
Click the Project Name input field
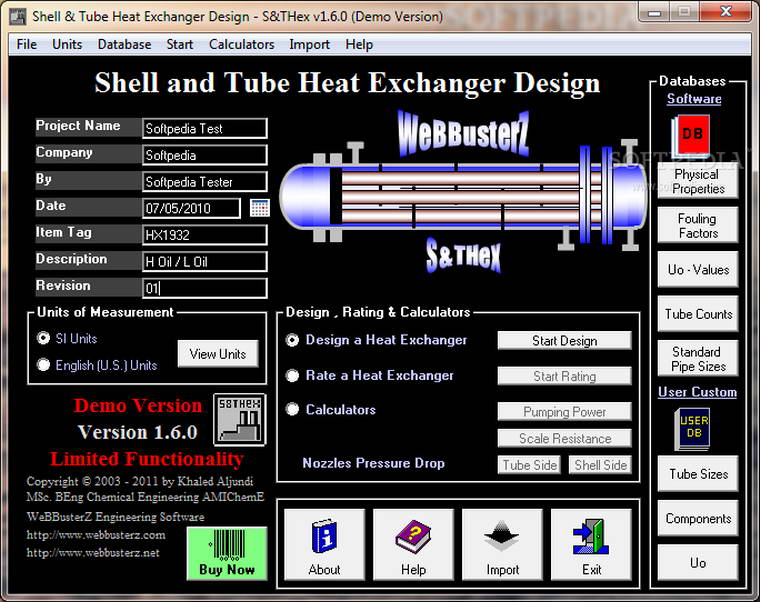pyautogui.click(x=205, y=128)
